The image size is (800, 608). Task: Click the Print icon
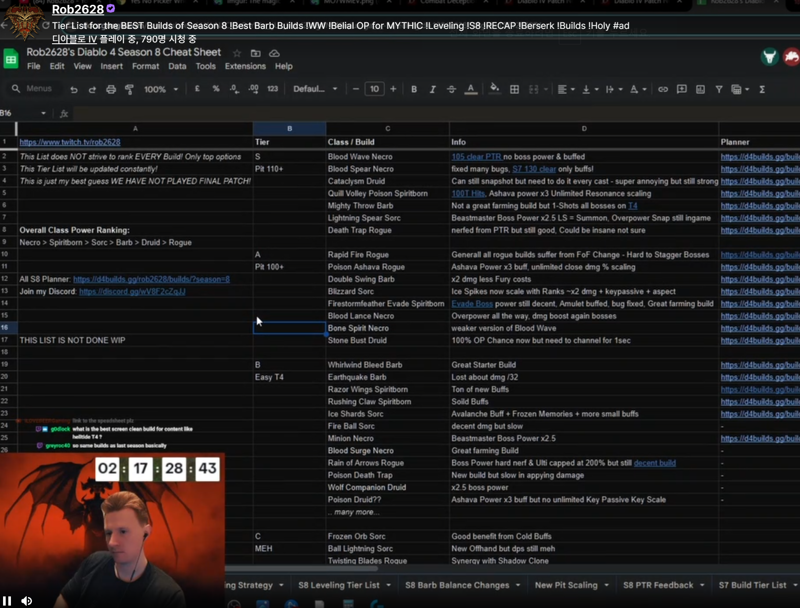[x=111, y=89]
